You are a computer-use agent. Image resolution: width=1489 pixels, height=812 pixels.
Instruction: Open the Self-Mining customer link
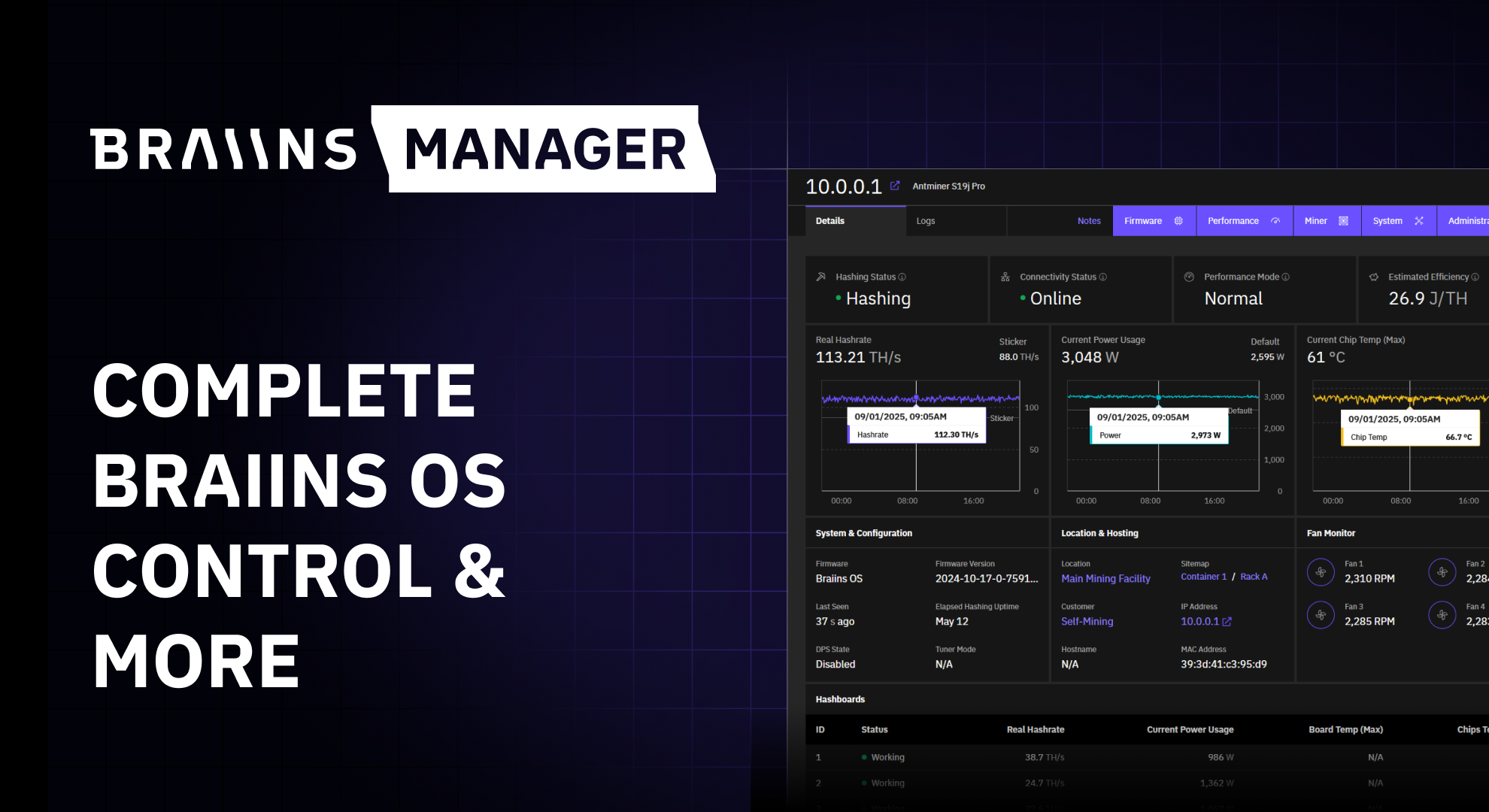click(x=1087, y=621)
